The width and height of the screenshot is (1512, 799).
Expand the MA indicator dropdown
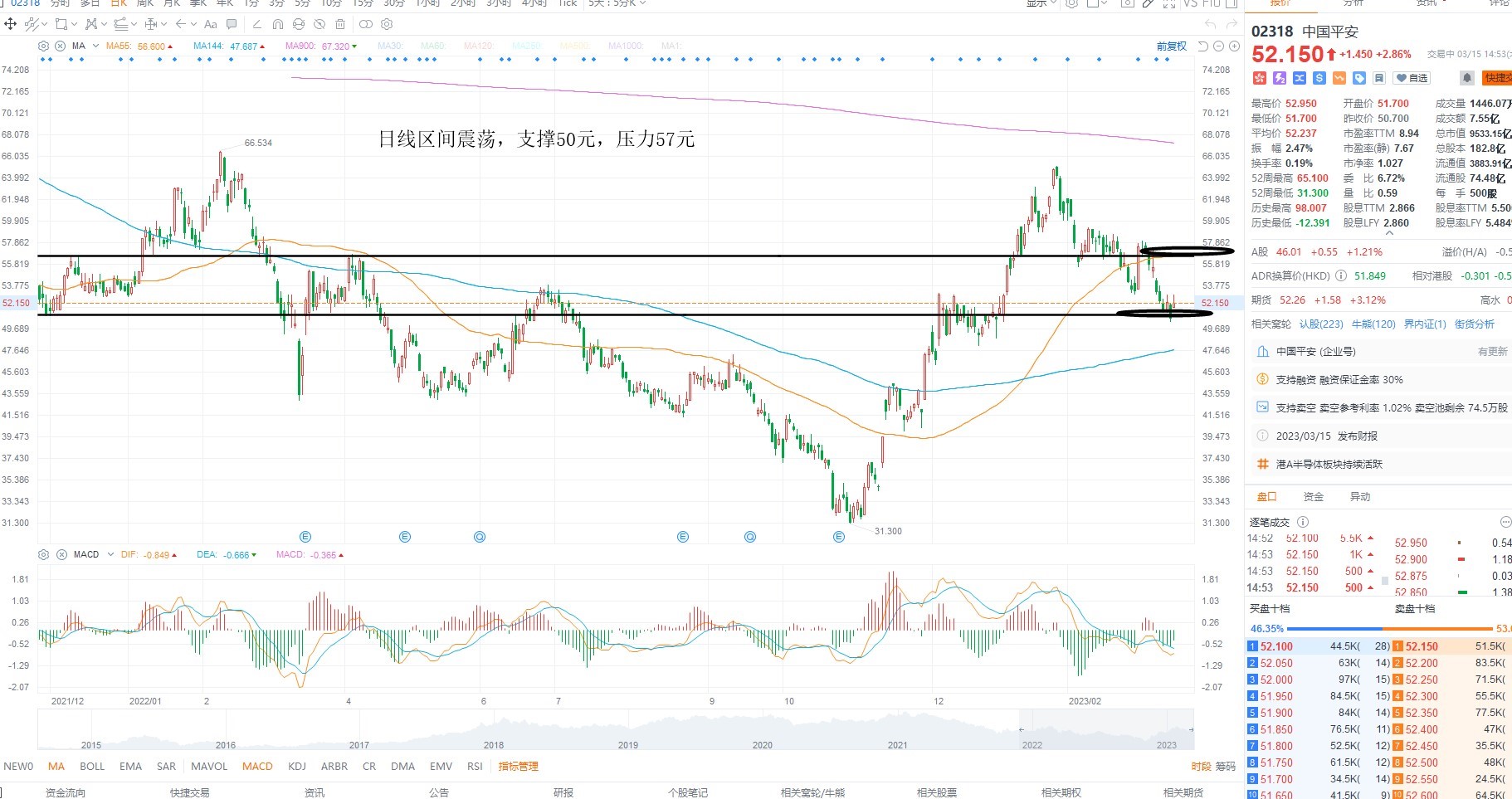[96, 46]
